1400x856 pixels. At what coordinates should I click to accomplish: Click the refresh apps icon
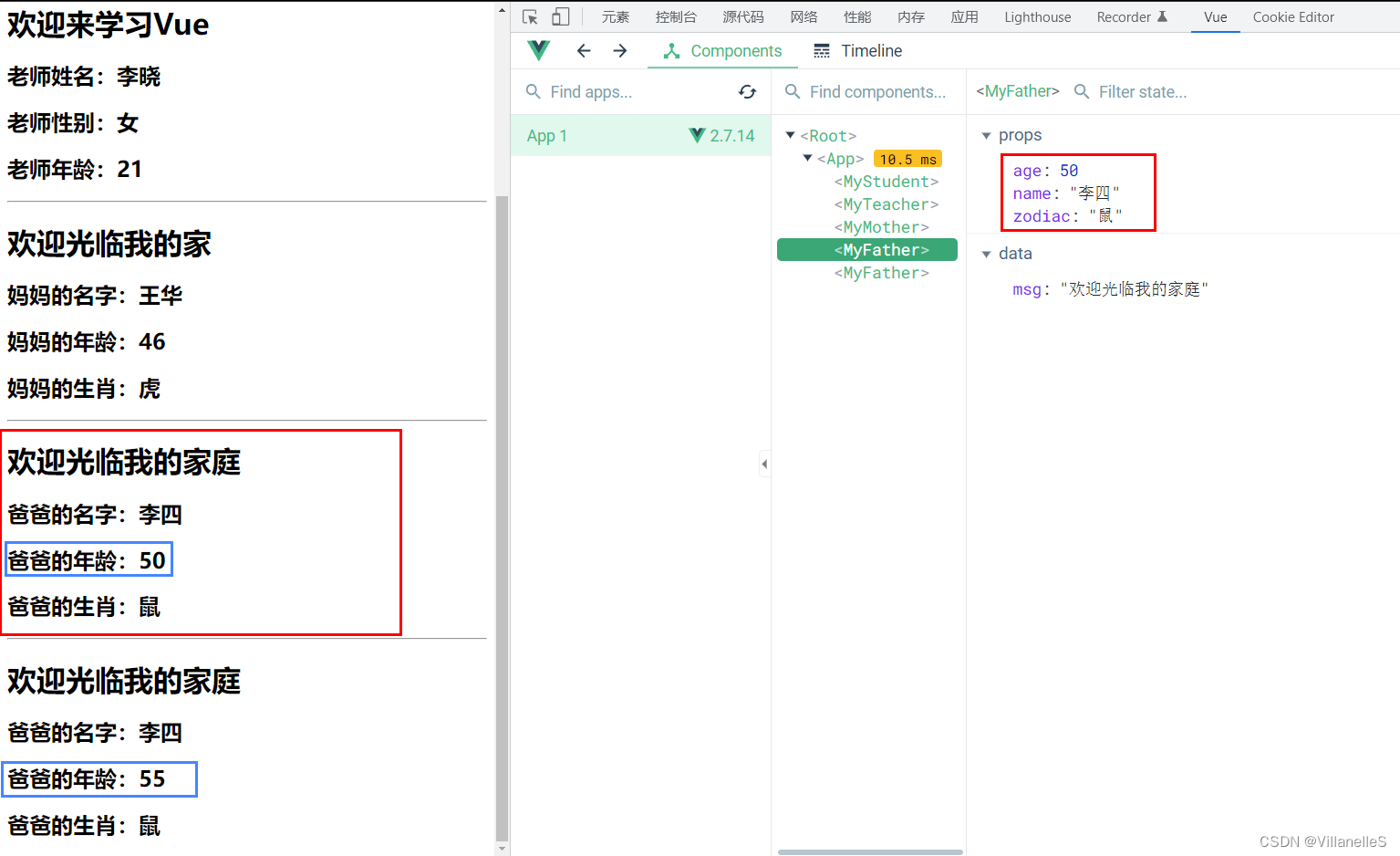[748, 91]
